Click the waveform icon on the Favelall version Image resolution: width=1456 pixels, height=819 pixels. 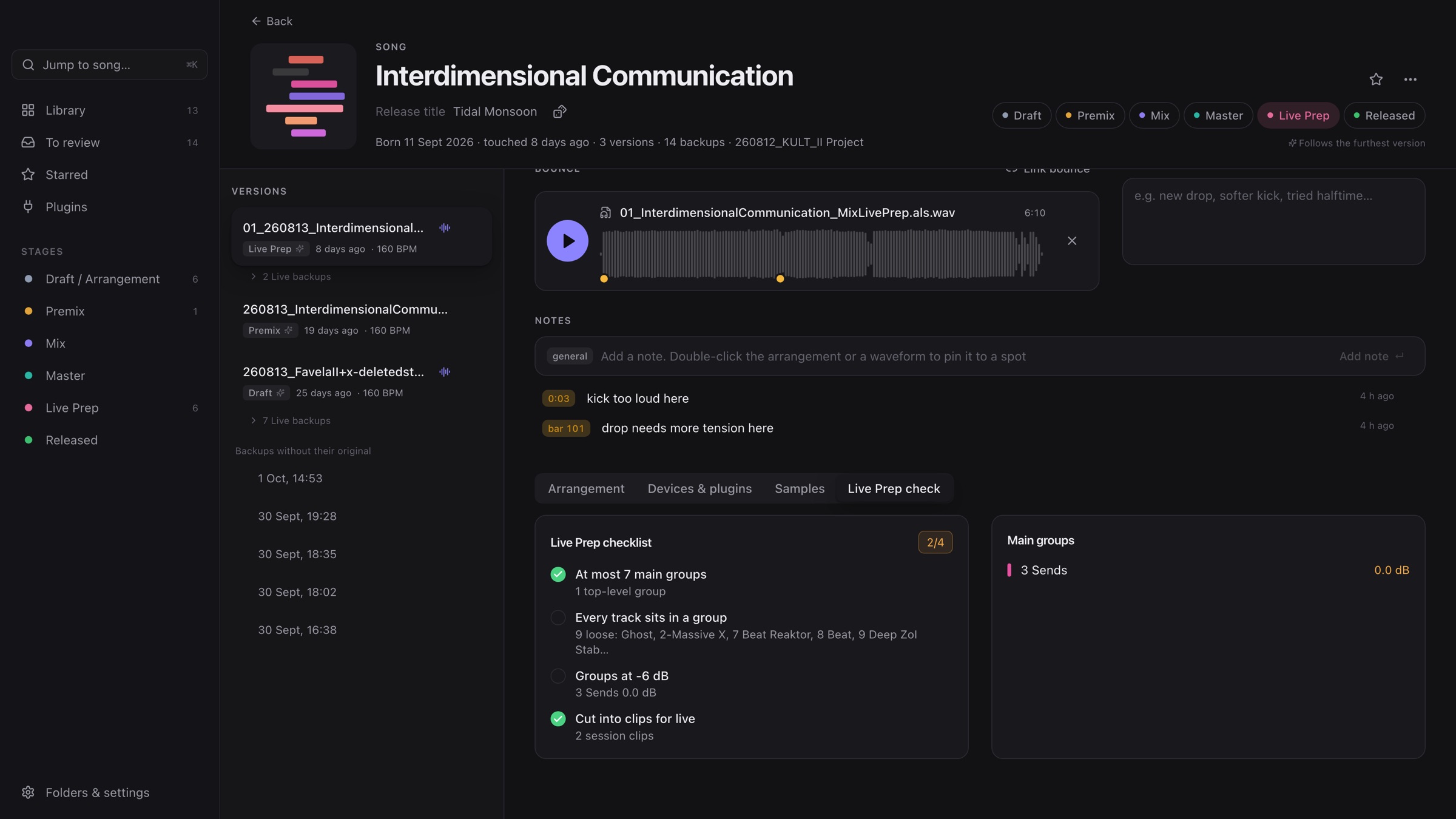click(445, 372)
